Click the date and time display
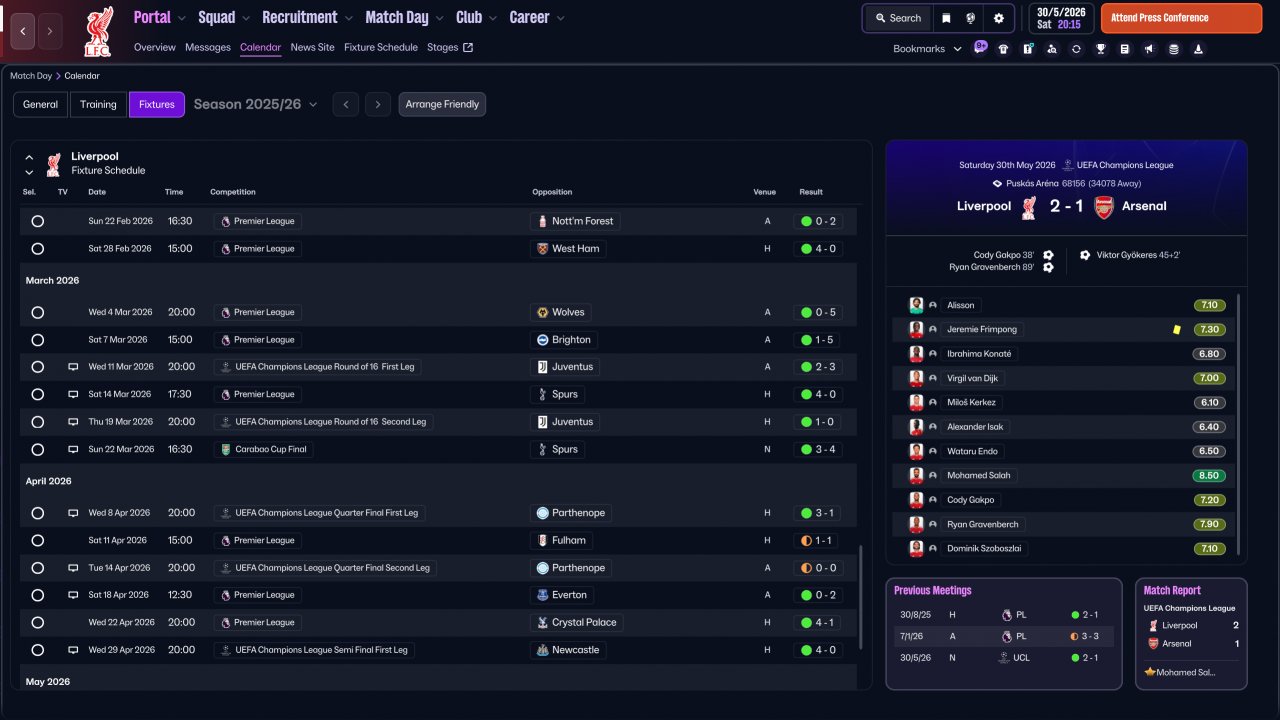Viewport: 1280px width, 720px height. pyautogui.click(x=1060, y=18)
